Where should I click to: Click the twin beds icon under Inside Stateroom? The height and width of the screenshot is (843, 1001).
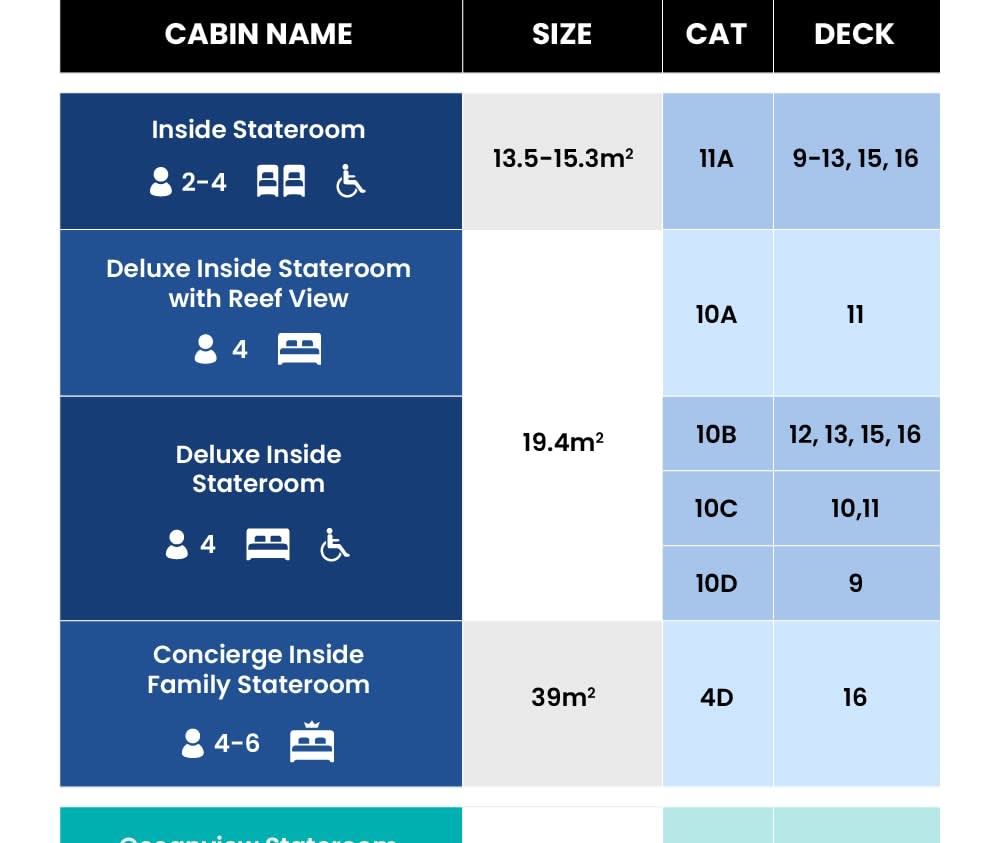[281, 182]
